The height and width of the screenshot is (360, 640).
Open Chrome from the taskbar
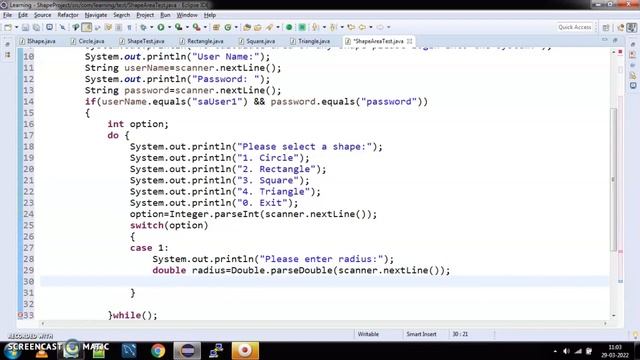click(x=158, y=351)
